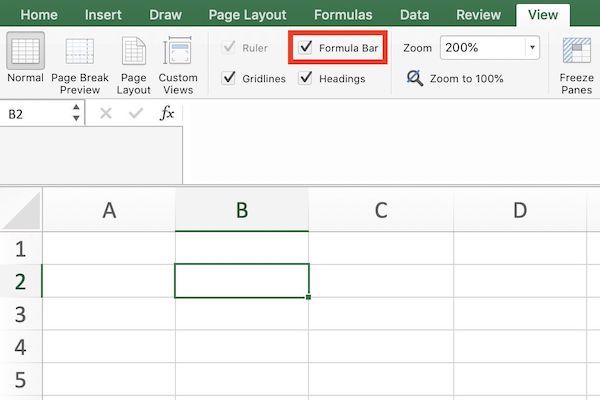Select row 4 header
This screenshot has height=400, width=600.
click(21, 347)
